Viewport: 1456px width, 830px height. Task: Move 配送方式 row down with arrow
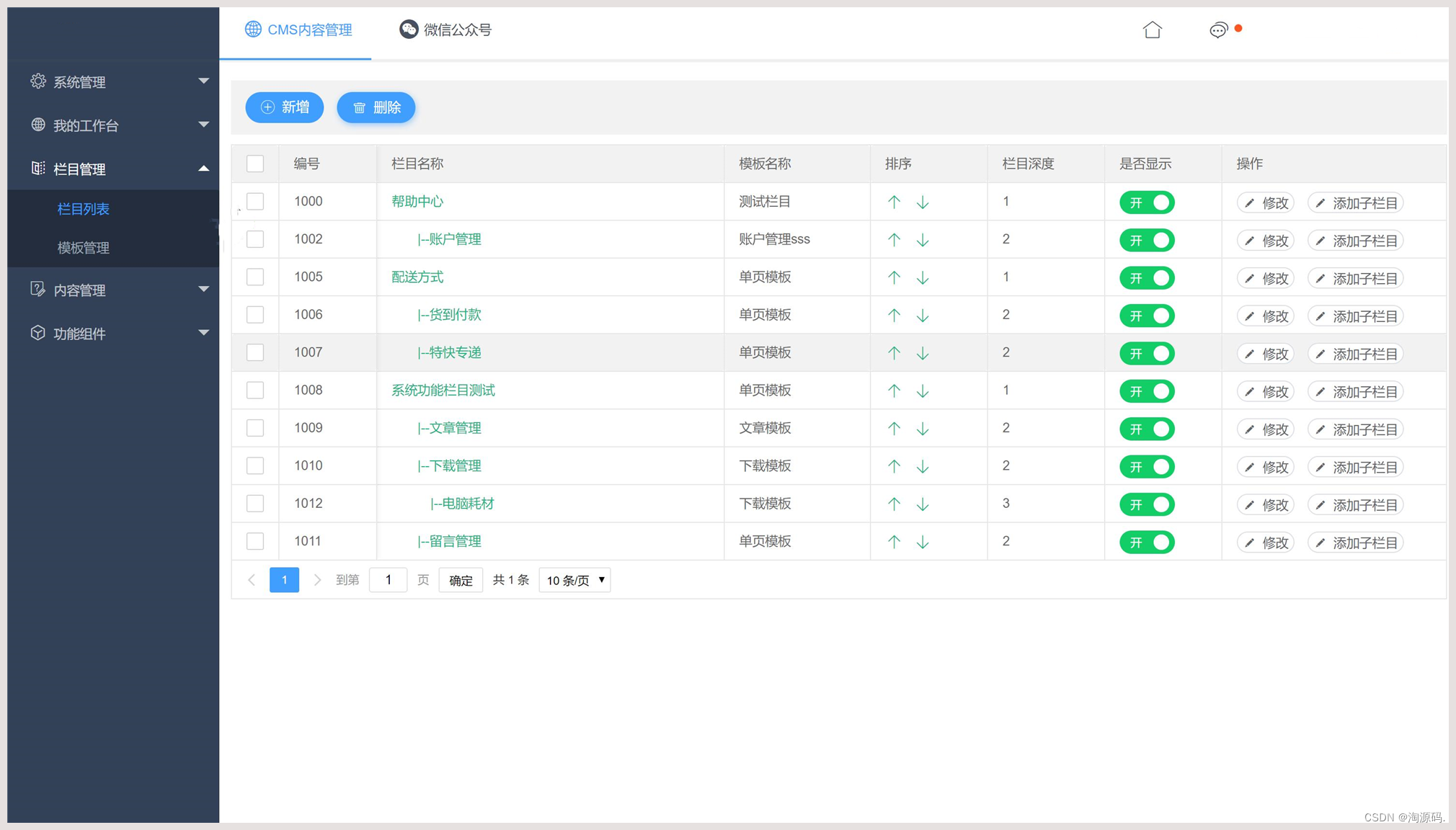pyautogui.click(x=923, y=278)
